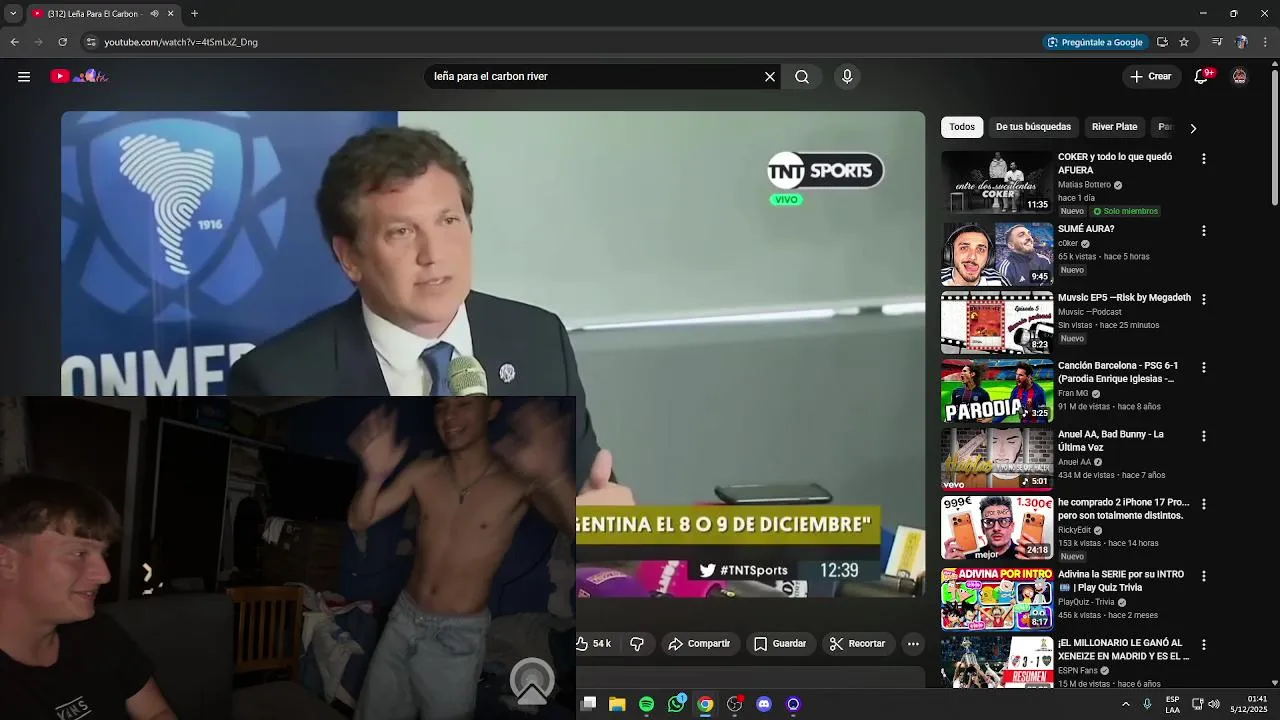Go back with the browser back arrow
Image resolution: width=1280 pixels, height=720 pixels.
click(14, 42)
